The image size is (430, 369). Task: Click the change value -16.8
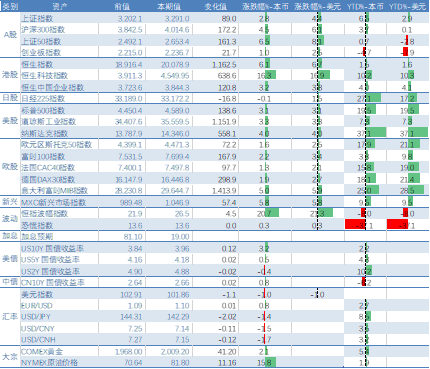[x=227, y=98]
